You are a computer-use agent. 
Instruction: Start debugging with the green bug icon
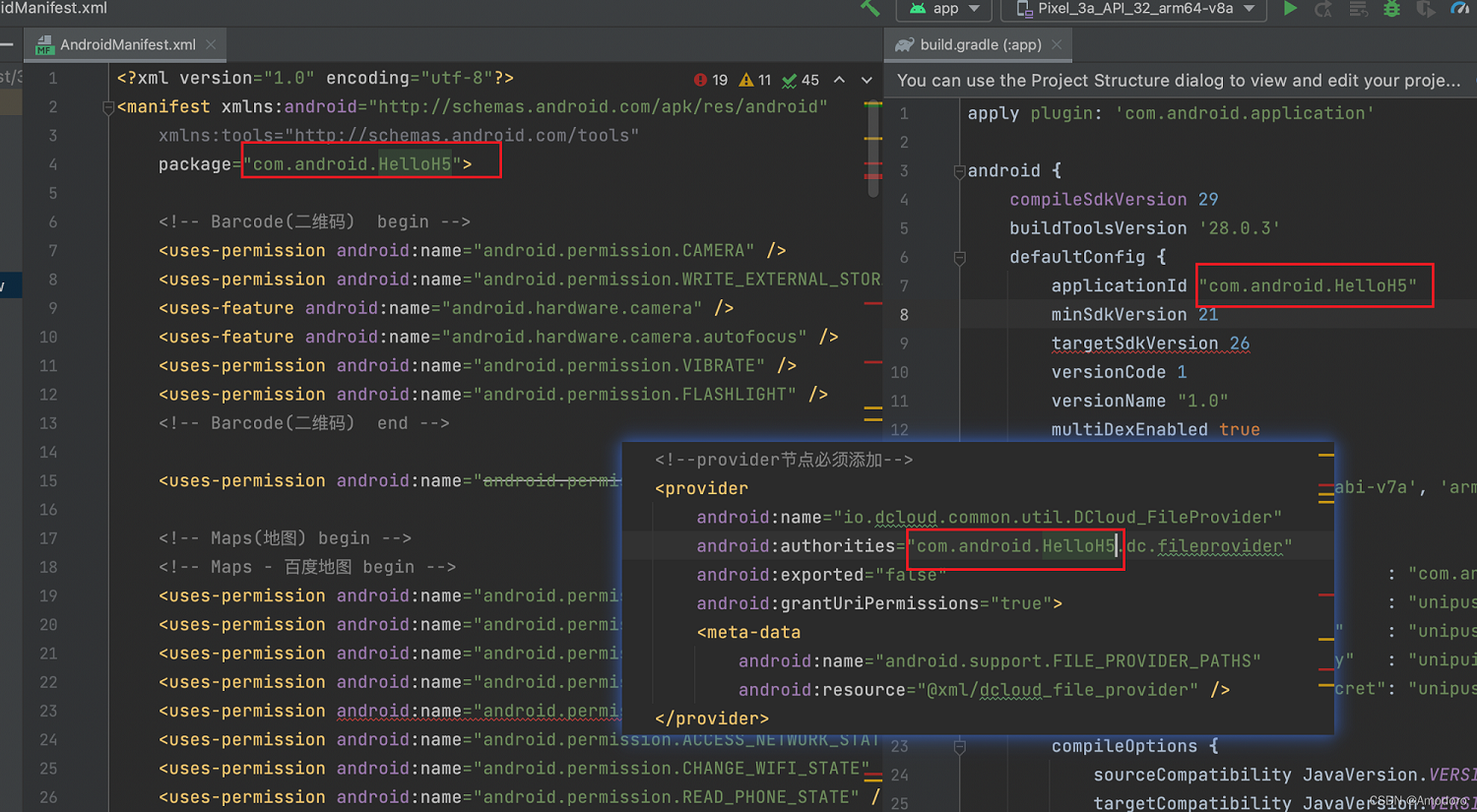(x=1391, y=8)
